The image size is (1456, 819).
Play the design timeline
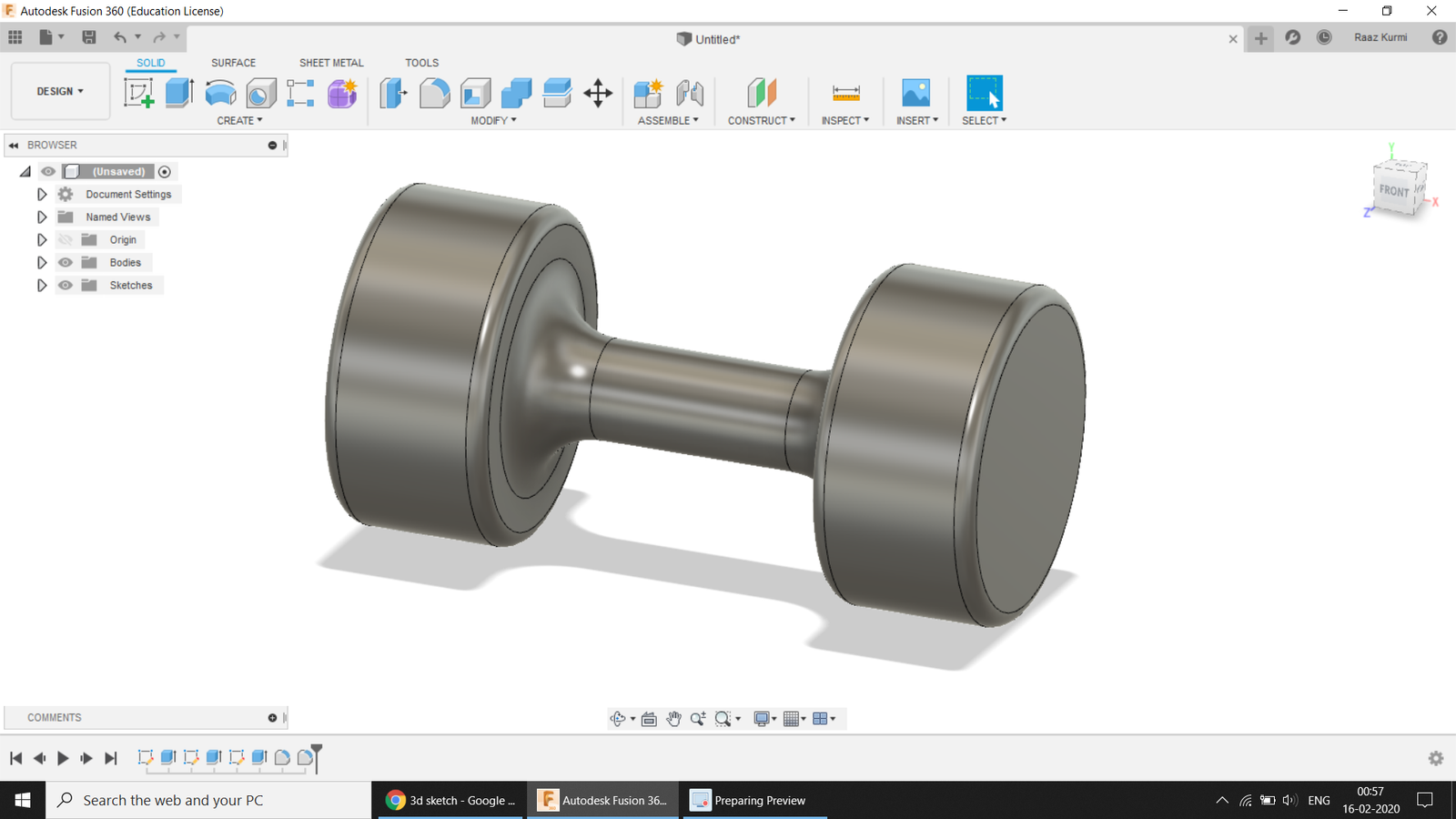[63, 758]
